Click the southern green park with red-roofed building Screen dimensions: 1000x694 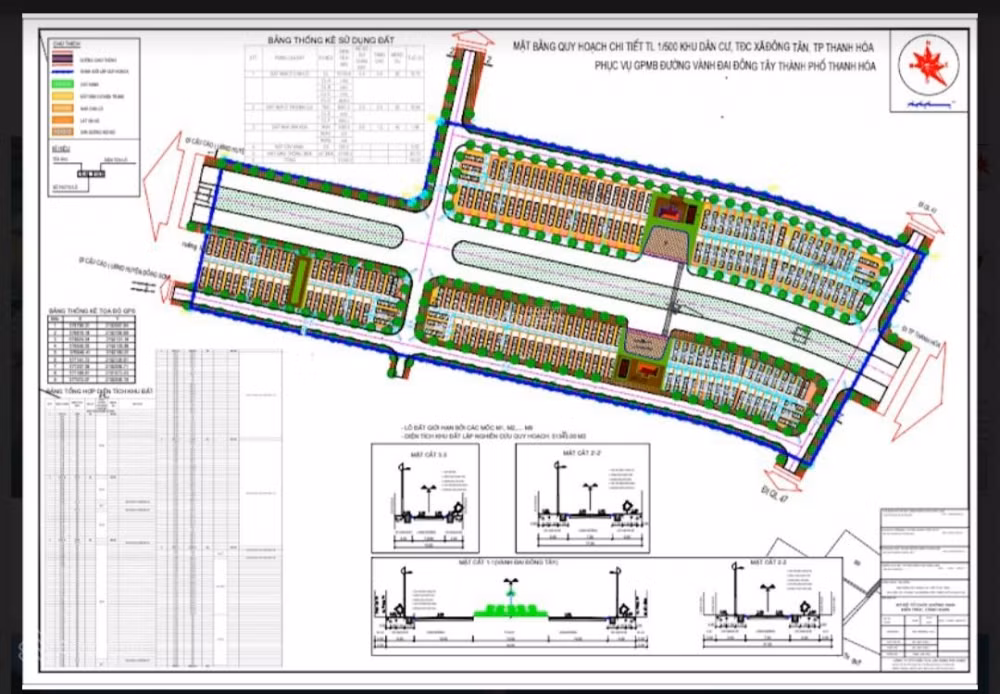point(641,372)
